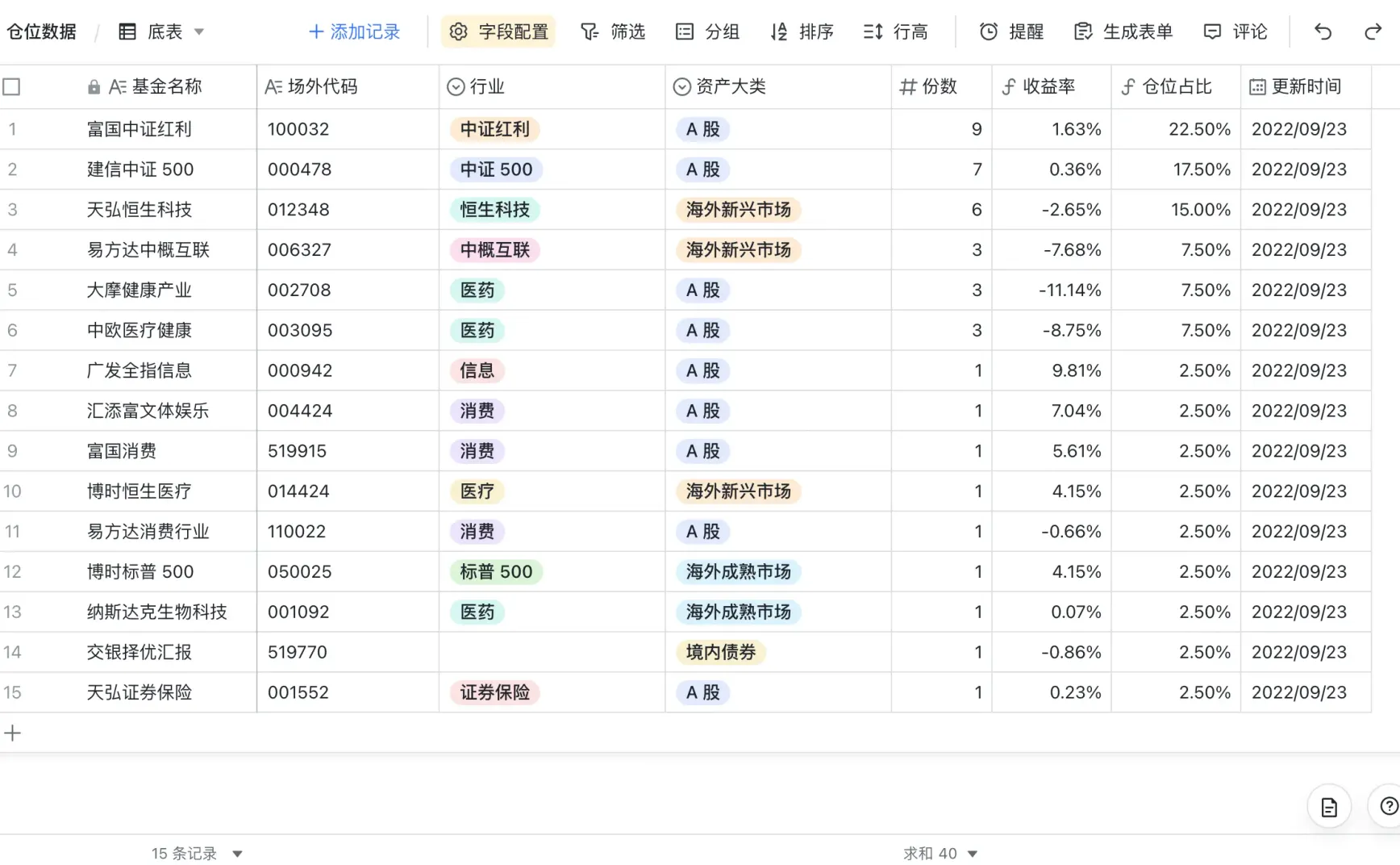The height and width of the screenshot is (865, 1400).
Task: Click the 仓位占比 column header
Action: tap(1176, 86)
